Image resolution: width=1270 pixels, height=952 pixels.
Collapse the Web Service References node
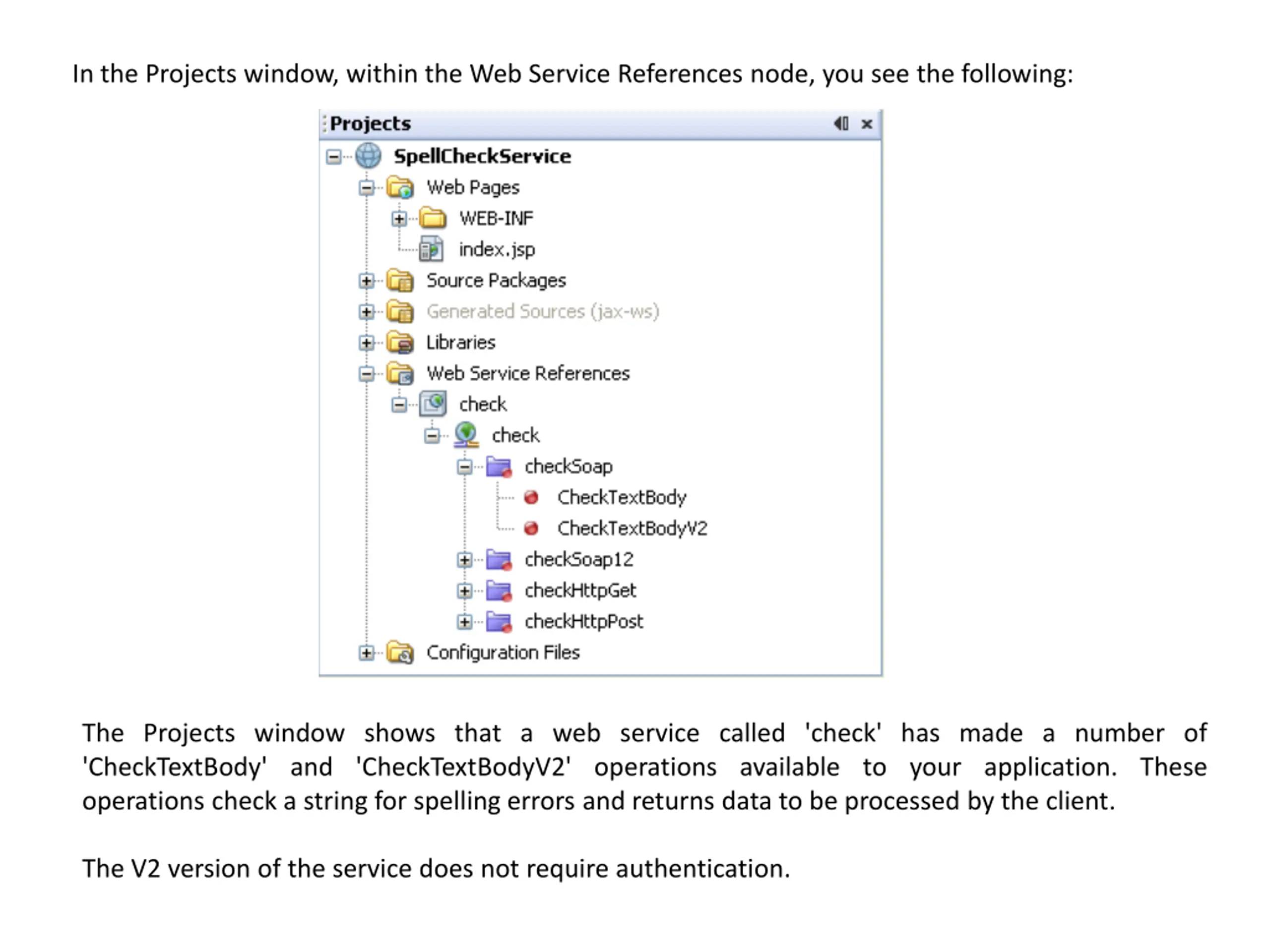(366, 374)
